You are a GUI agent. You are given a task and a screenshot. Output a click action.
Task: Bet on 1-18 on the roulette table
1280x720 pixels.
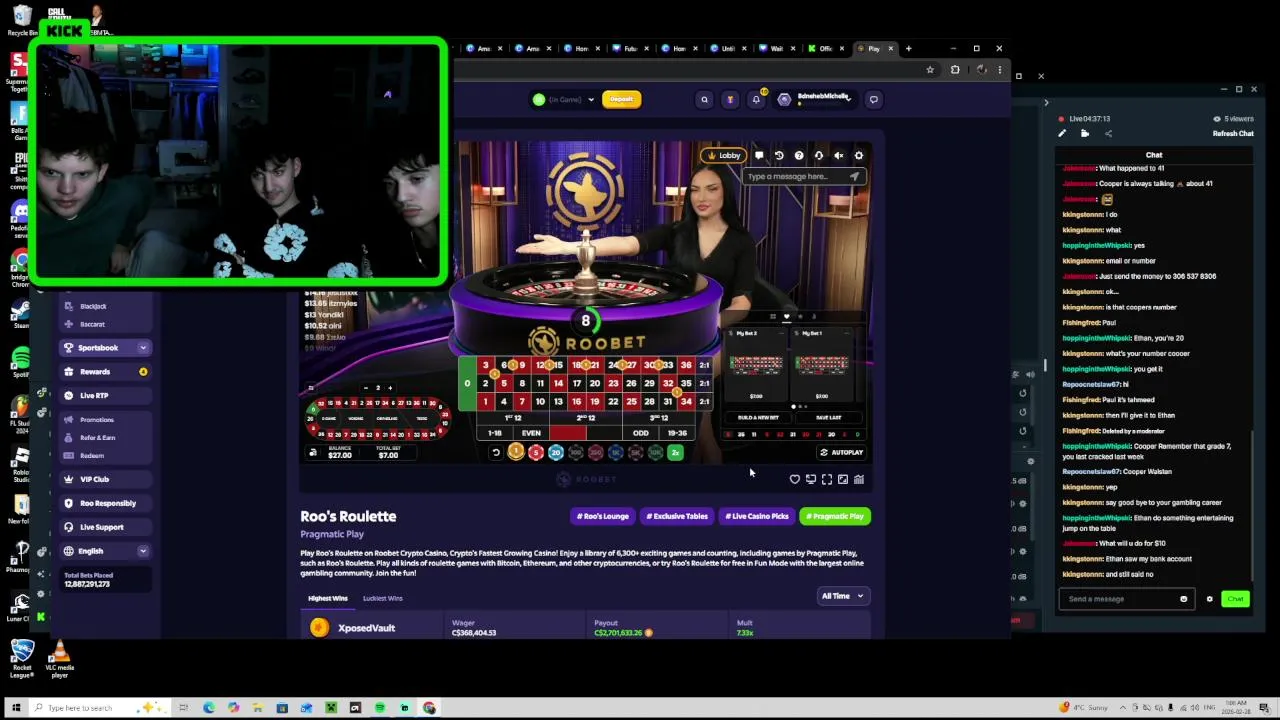[x=494, y=433]
